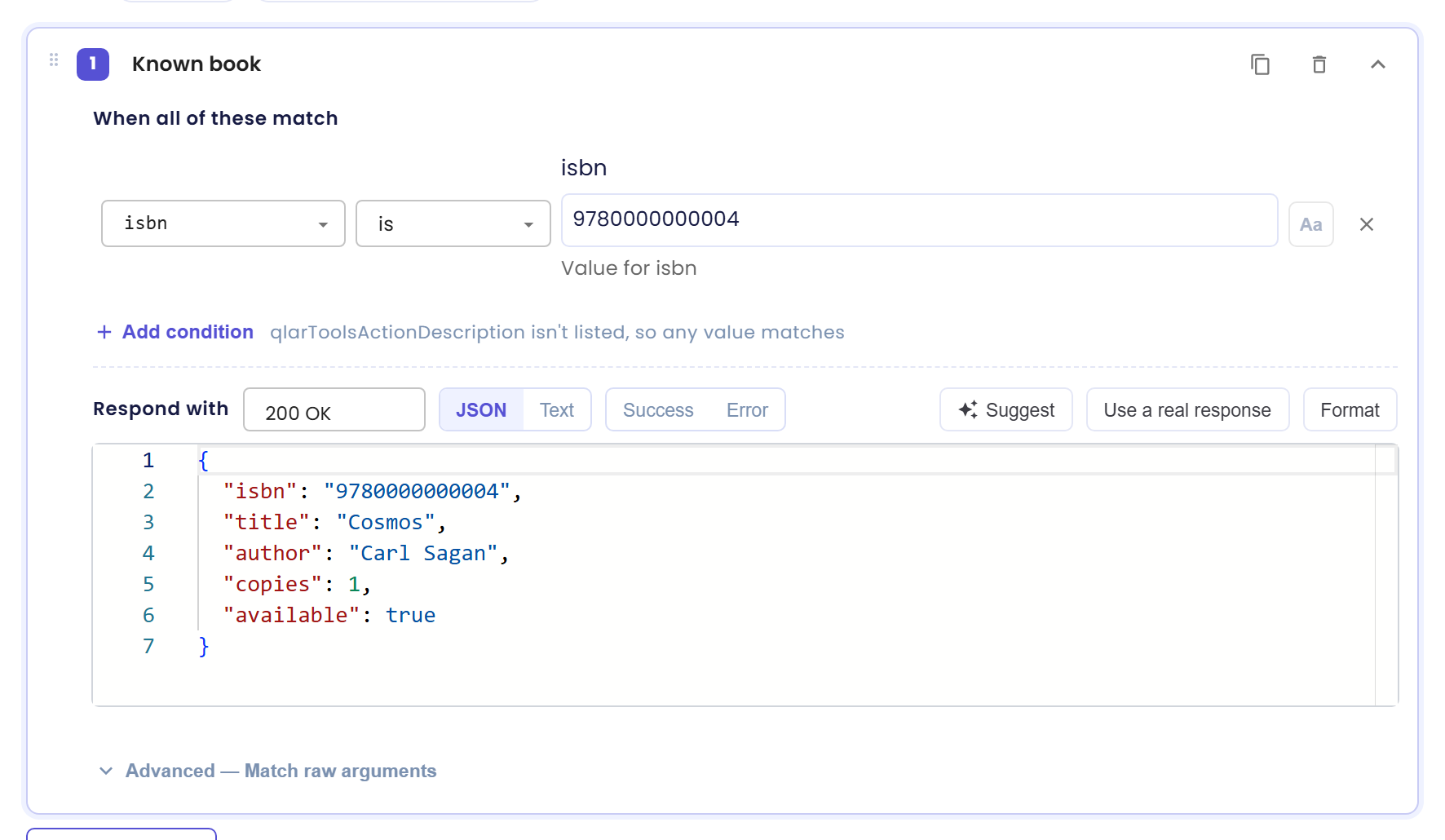Choose the Error preset

[747, 409]
